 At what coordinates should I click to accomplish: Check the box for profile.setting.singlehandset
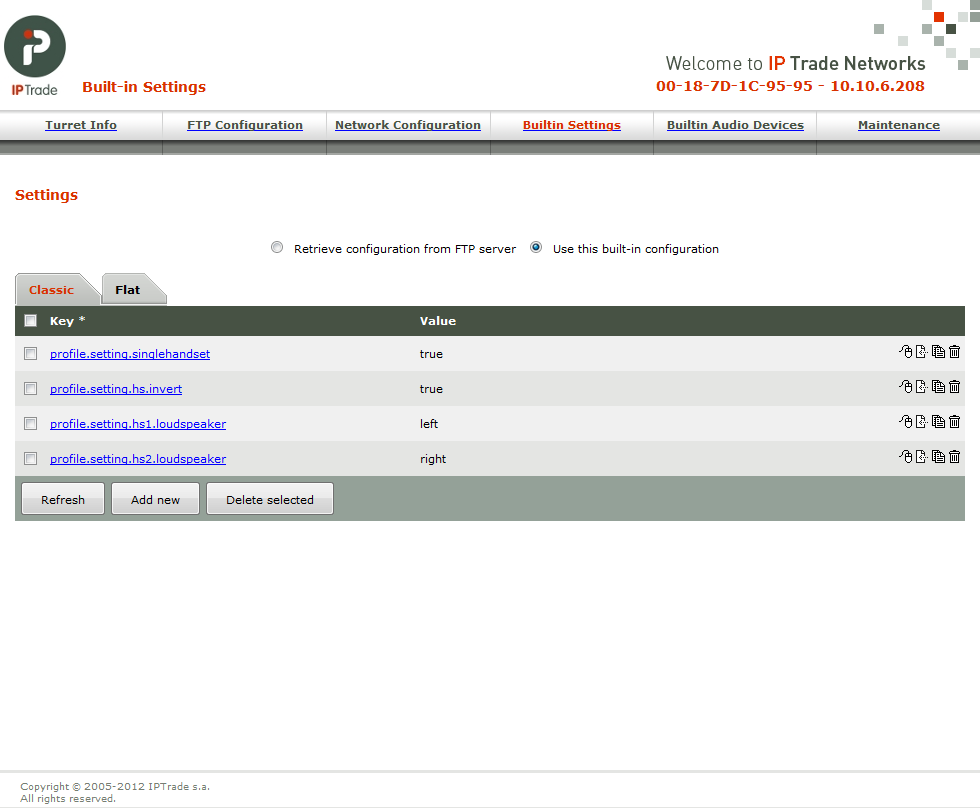point(31,354)
